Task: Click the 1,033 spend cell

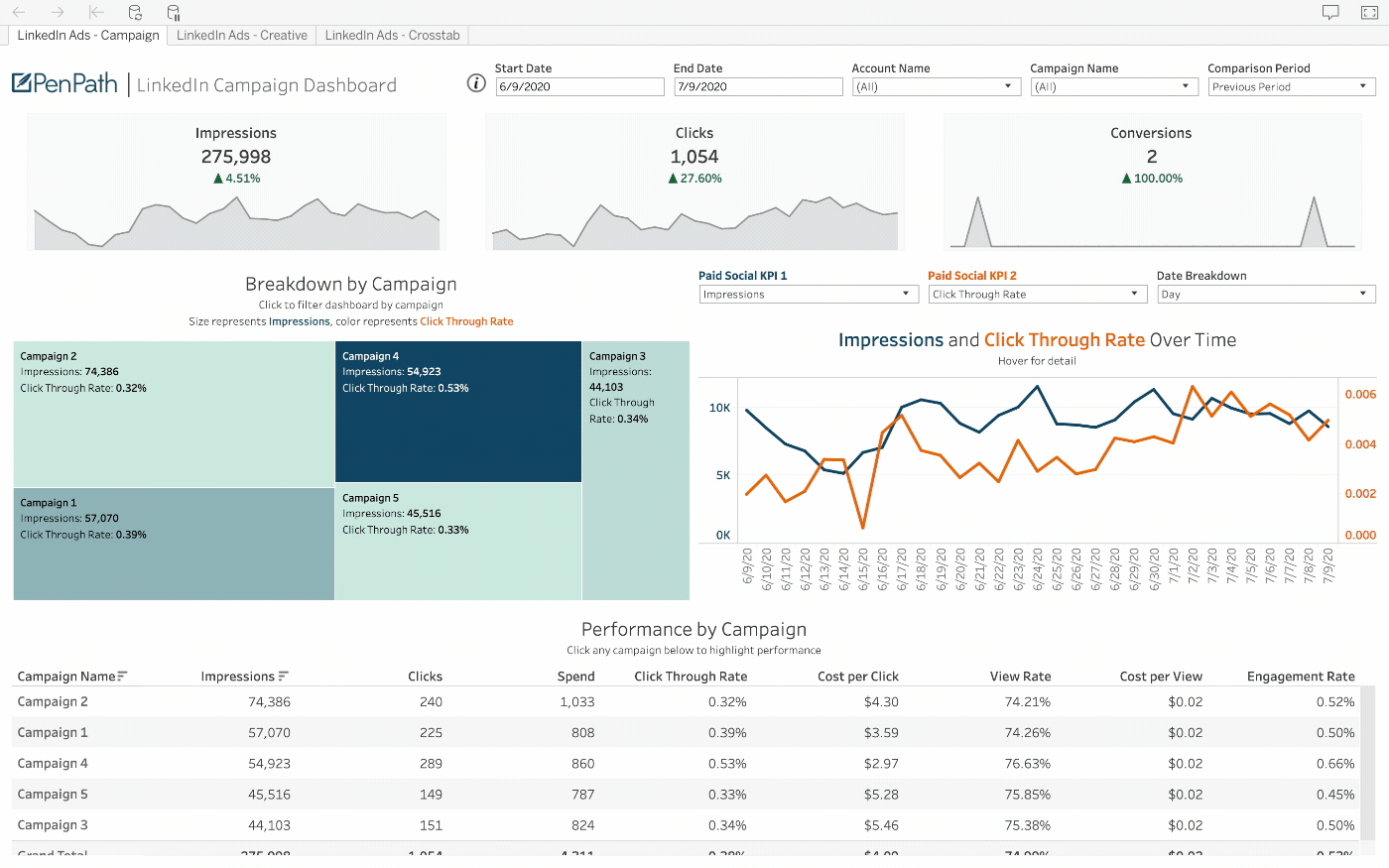Action: point(577,701)
